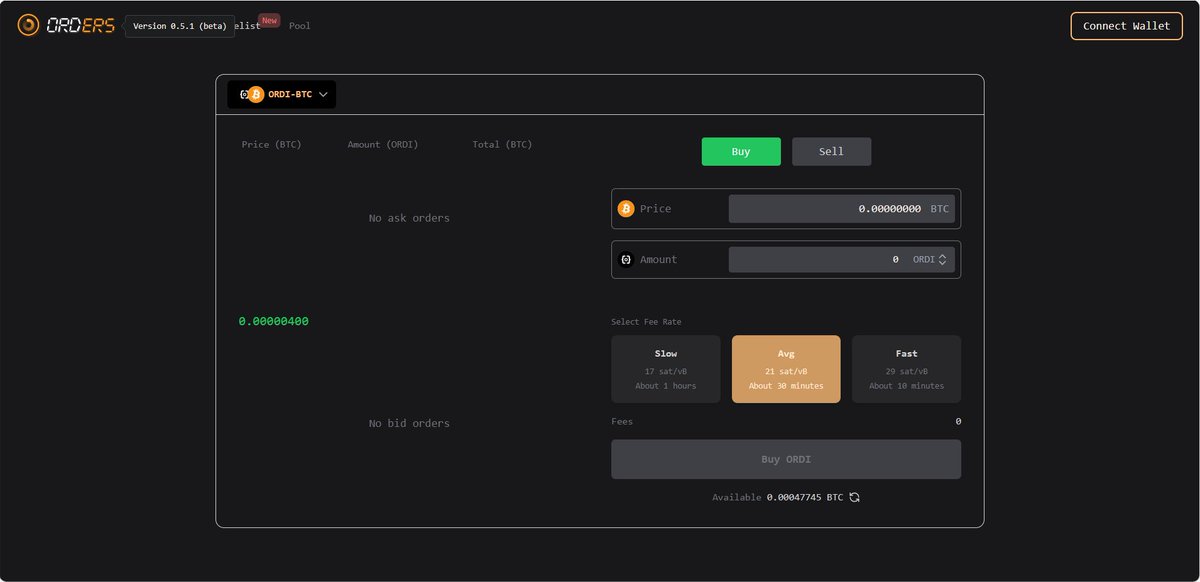This screenshot has width=1200, height=582.
Task: Click the New badge on the Whitelist menu
Action: click(268, 19)
